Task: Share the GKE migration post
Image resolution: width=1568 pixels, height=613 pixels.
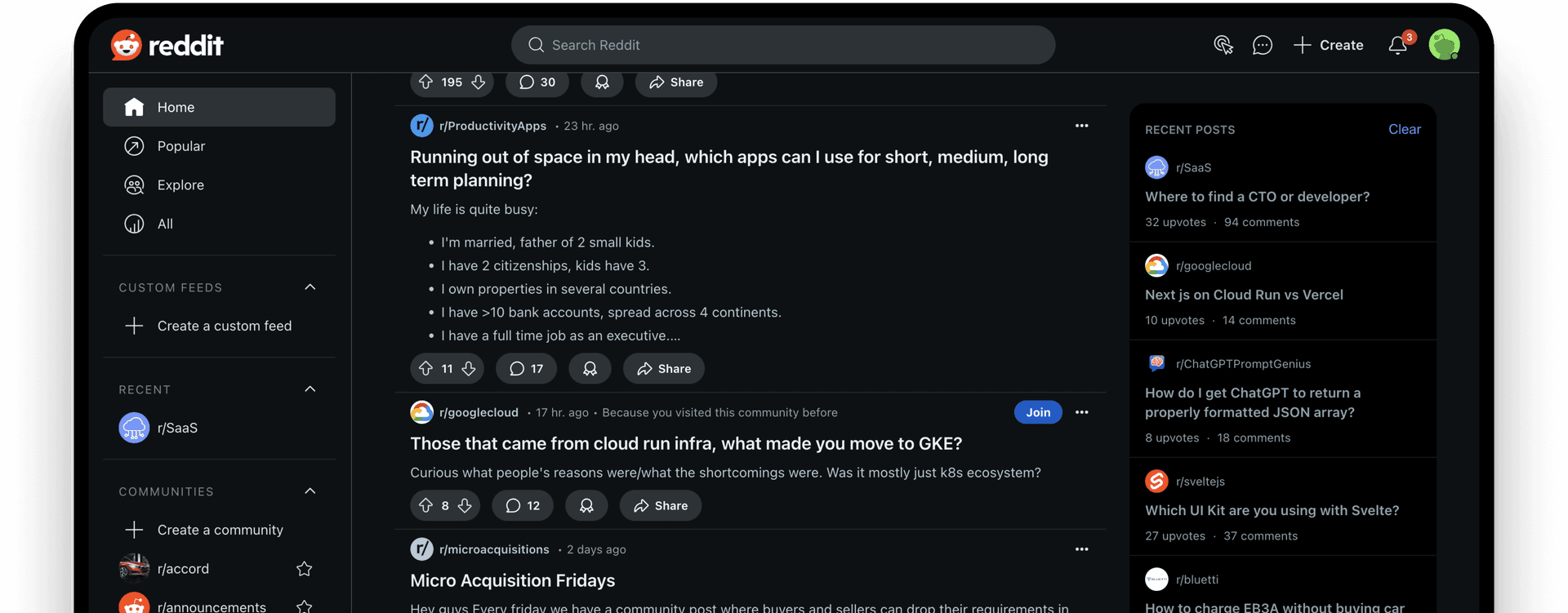Action: (x=660, y=505)
